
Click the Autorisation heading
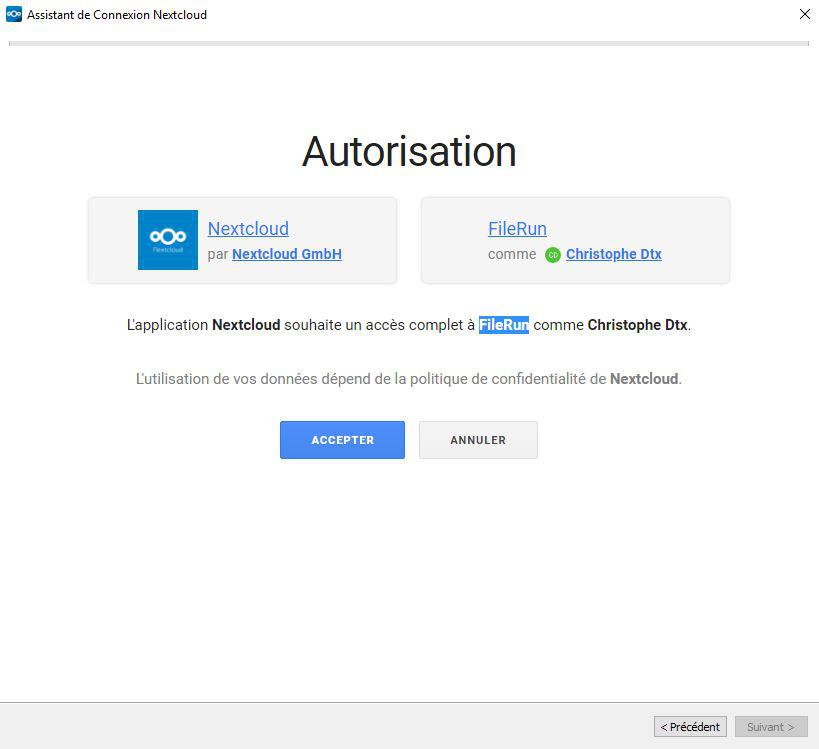tap(409, 151)
